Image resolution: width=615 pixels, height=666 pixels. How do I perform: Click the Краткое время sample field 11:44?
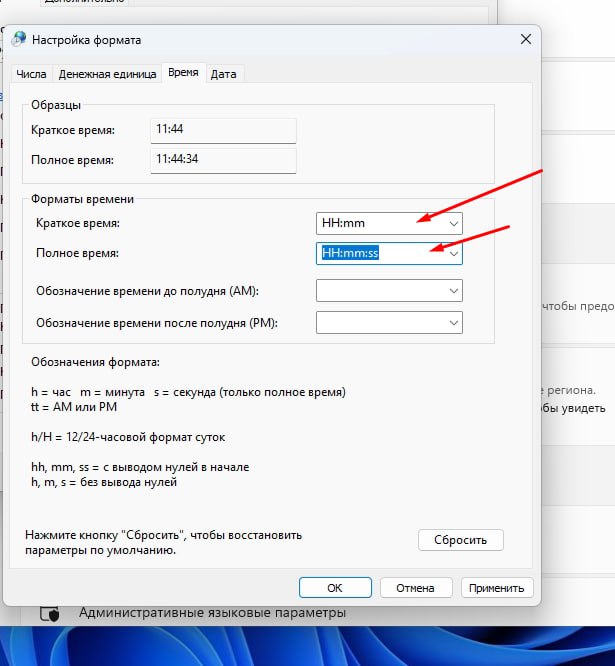(223, 130)
